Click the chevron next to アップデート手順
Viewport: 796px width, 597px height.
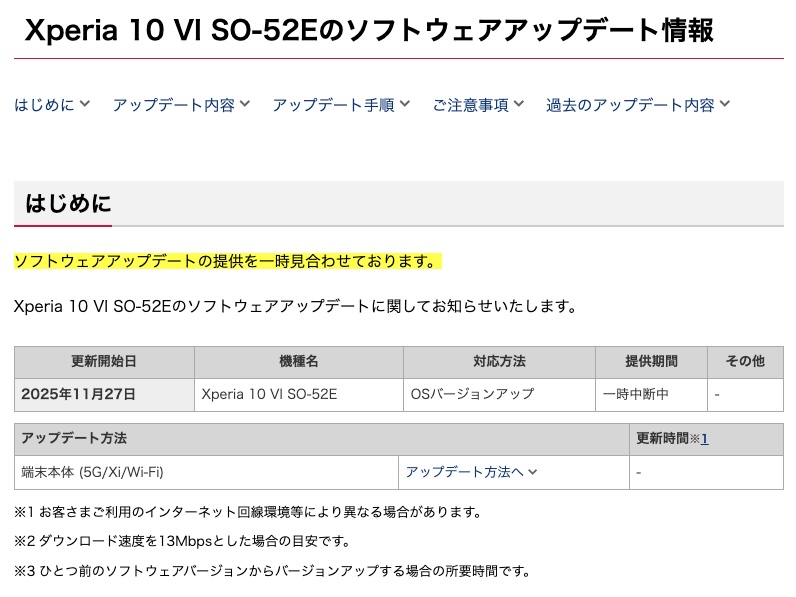pos(404,104)
